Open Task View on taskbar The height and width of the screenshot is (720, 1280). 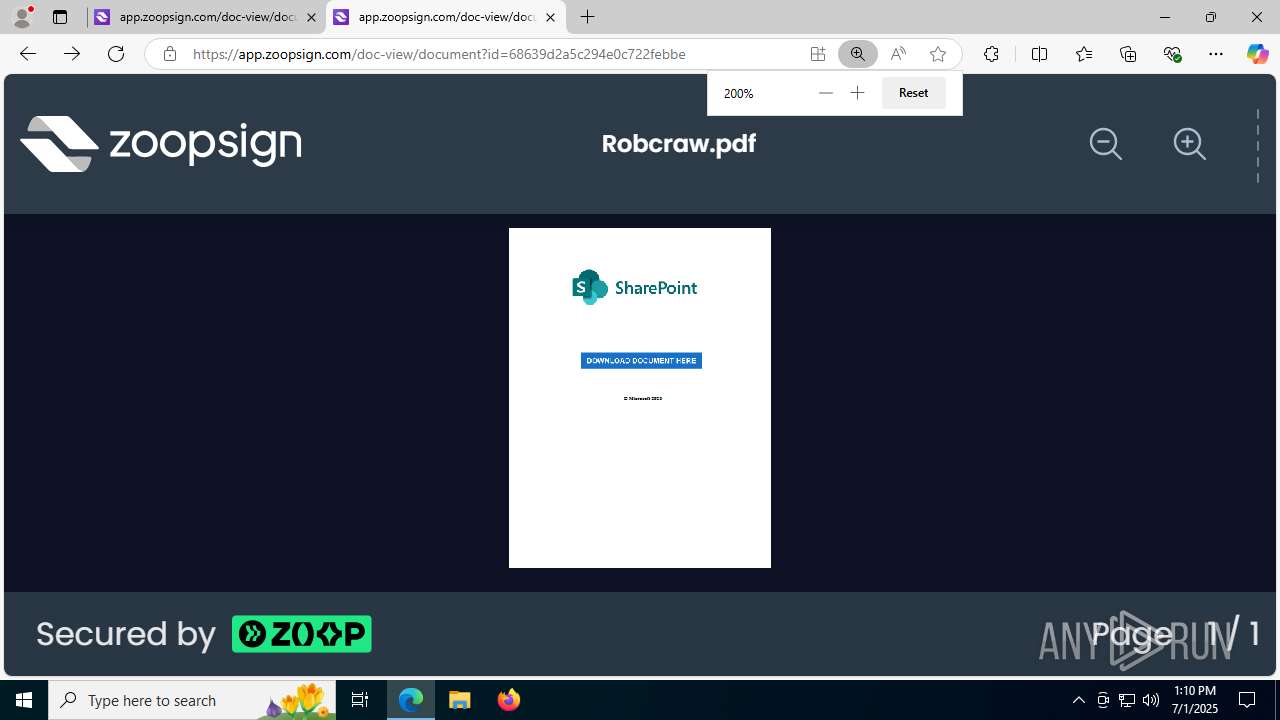click(x=360, y=700)
